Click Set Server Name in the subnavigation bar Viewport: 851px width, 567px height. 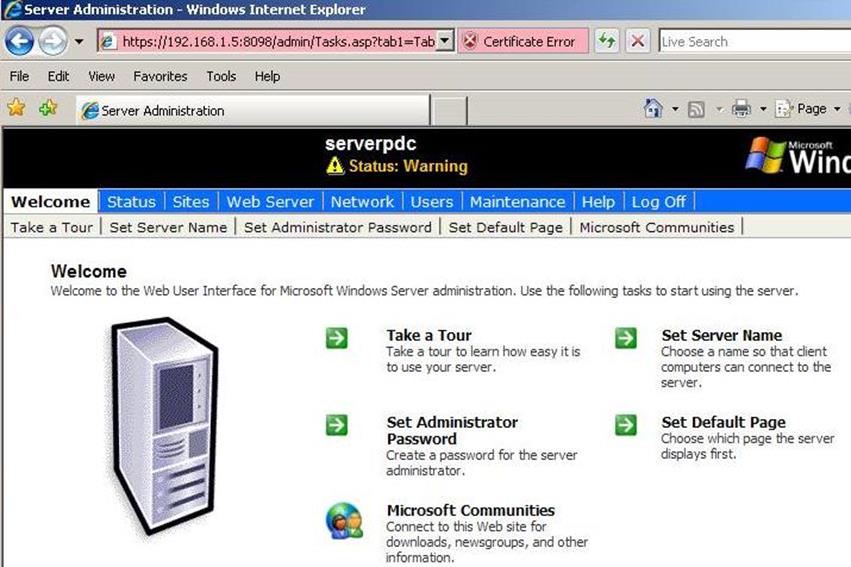[x=168, y=227]
